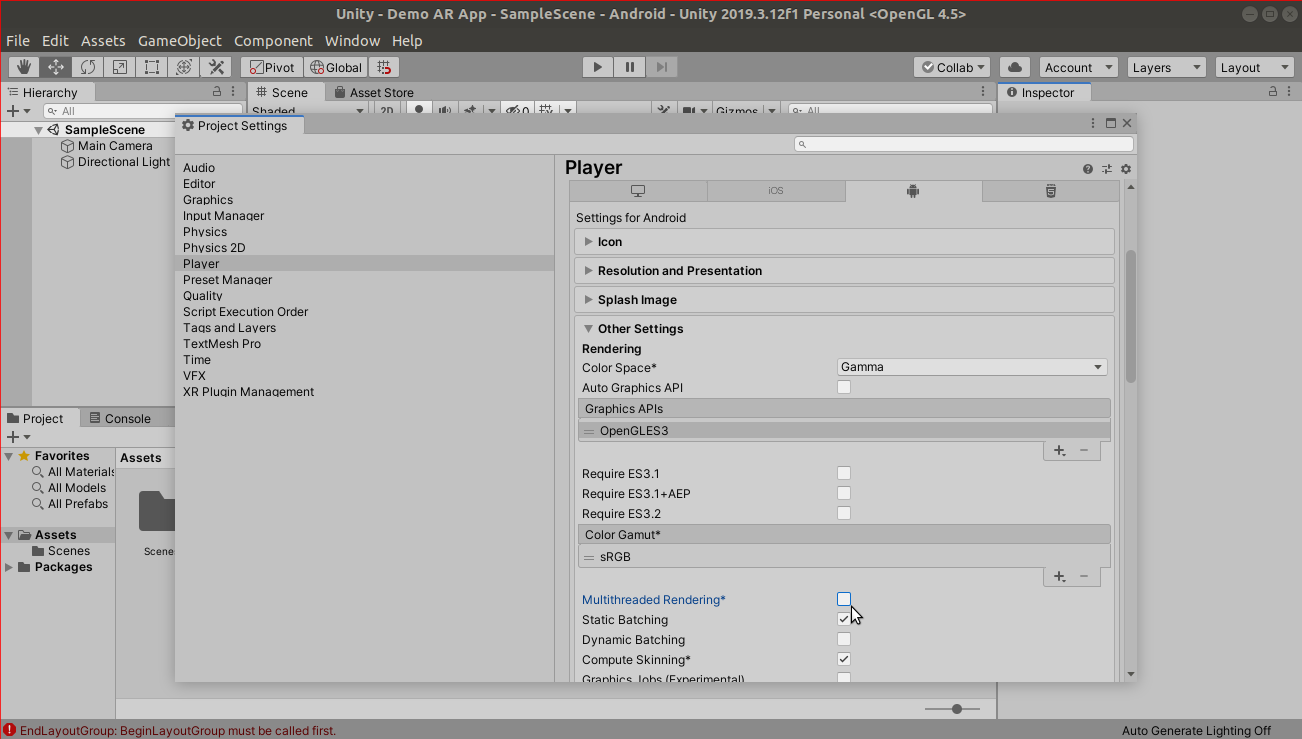This screenshot has width=1302, height=739.
Task: Select the Hand tool
Action: (x=24, y=67)
